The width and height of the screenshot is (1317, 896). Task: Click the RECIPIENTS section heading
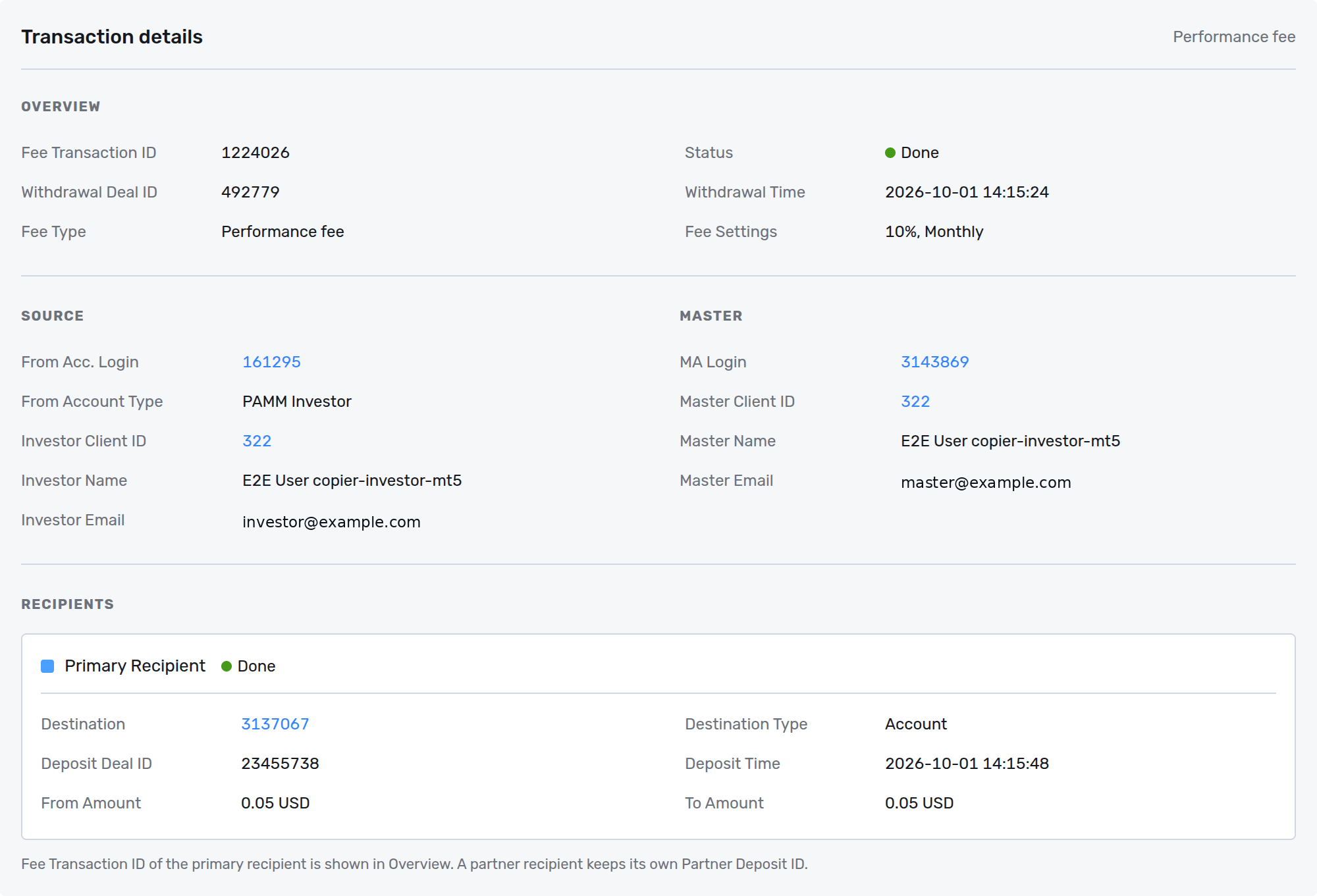pyautogui.click(x=68, y=604)
